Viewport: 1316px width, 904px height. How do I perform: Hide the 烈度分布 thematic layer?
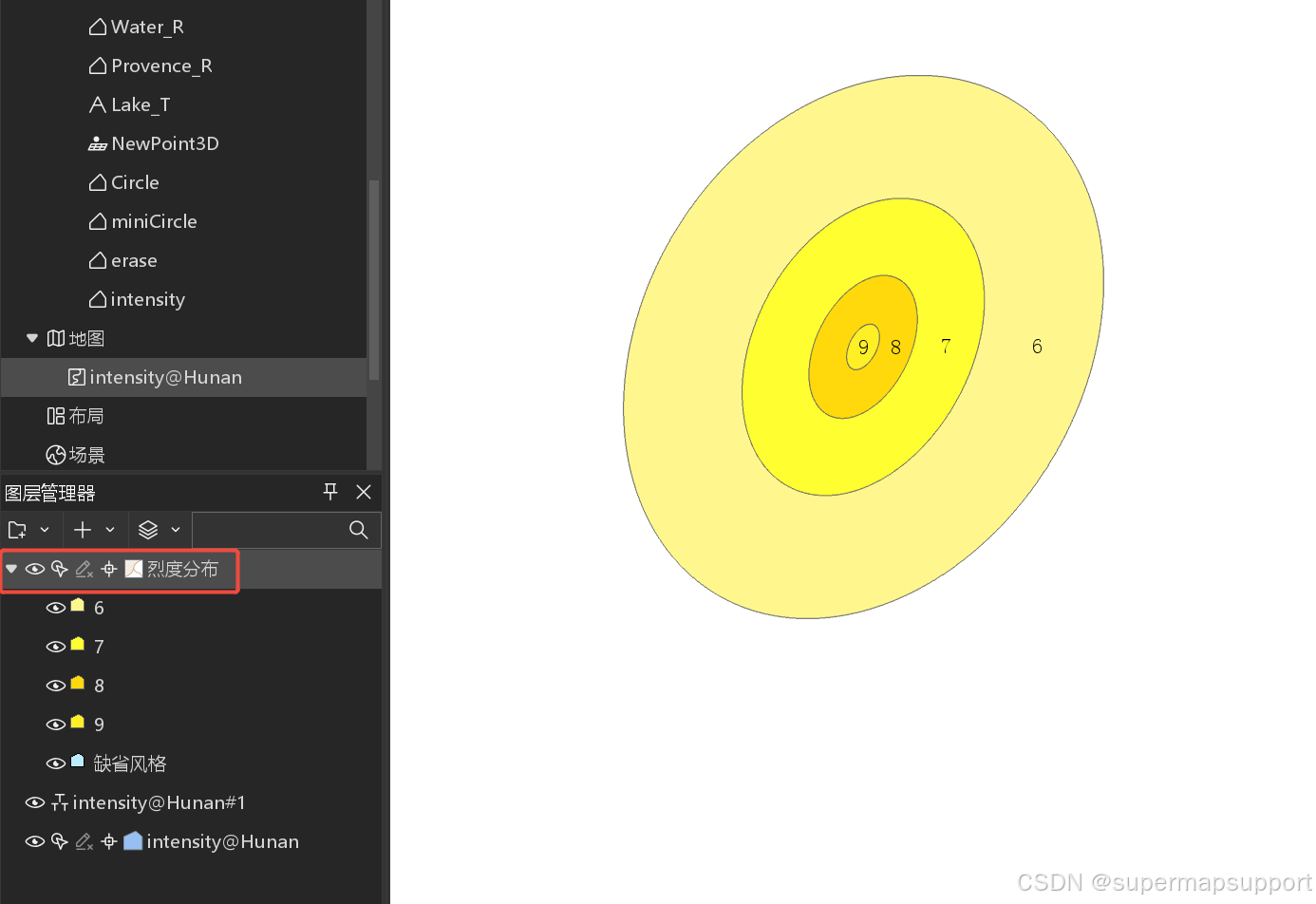(x=35, y=569)
